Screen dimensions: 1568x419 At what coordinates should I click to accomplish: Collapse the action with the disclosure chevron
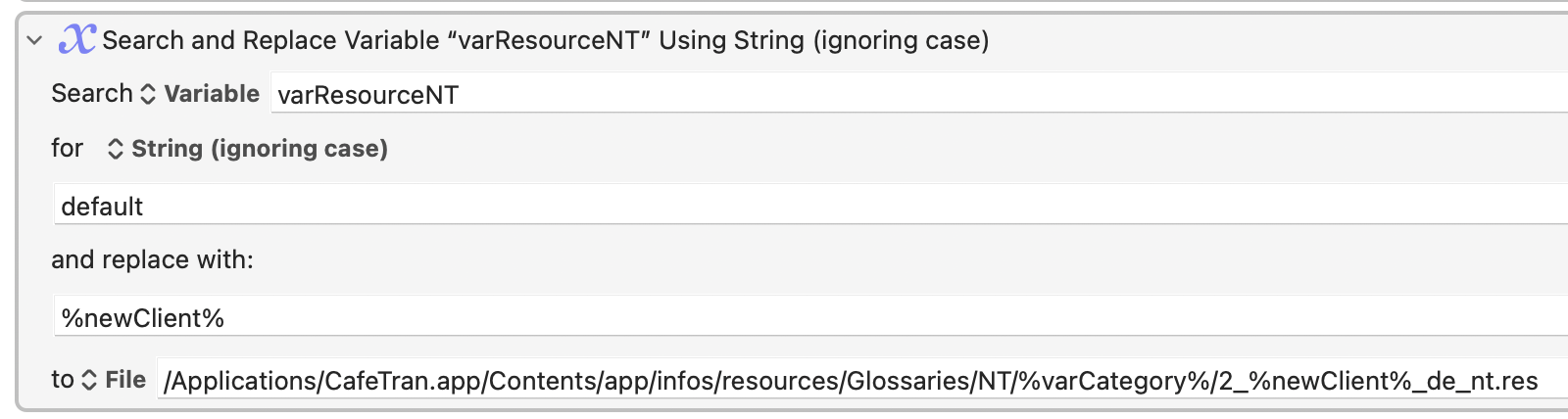(34, 41)
